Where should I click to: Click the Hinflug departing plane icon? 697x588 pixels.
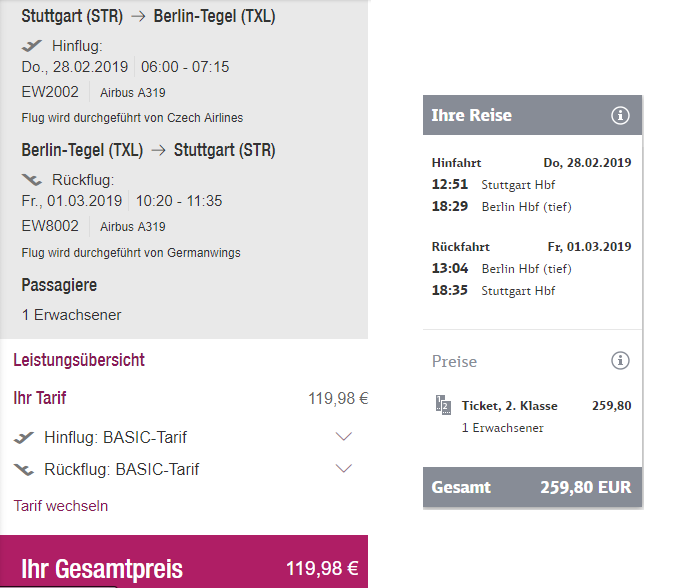click(32, 45)
